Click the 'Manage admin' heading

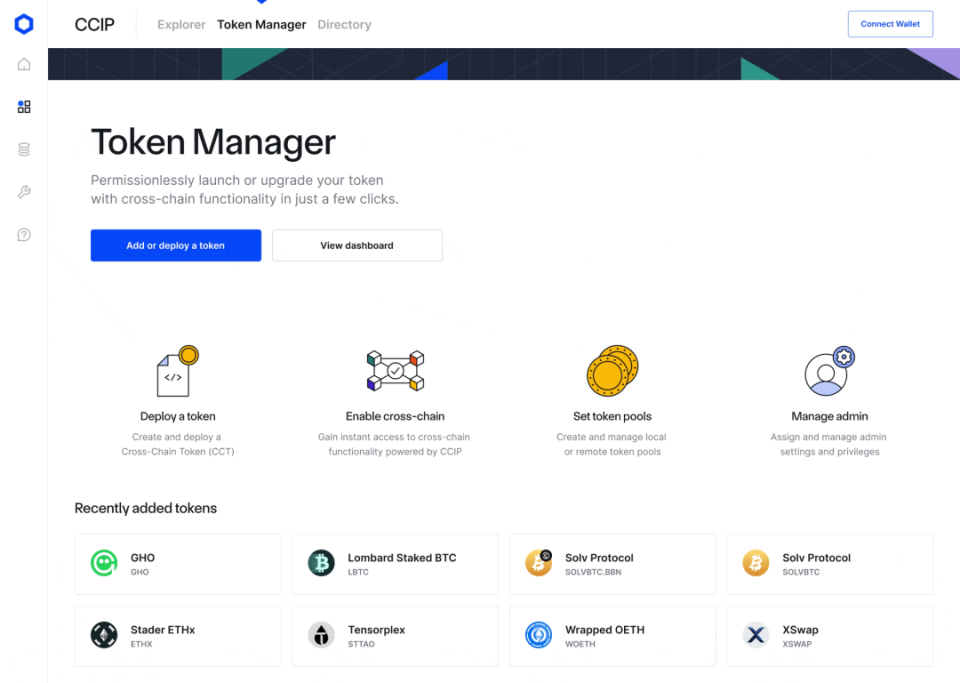coord(830,416)
